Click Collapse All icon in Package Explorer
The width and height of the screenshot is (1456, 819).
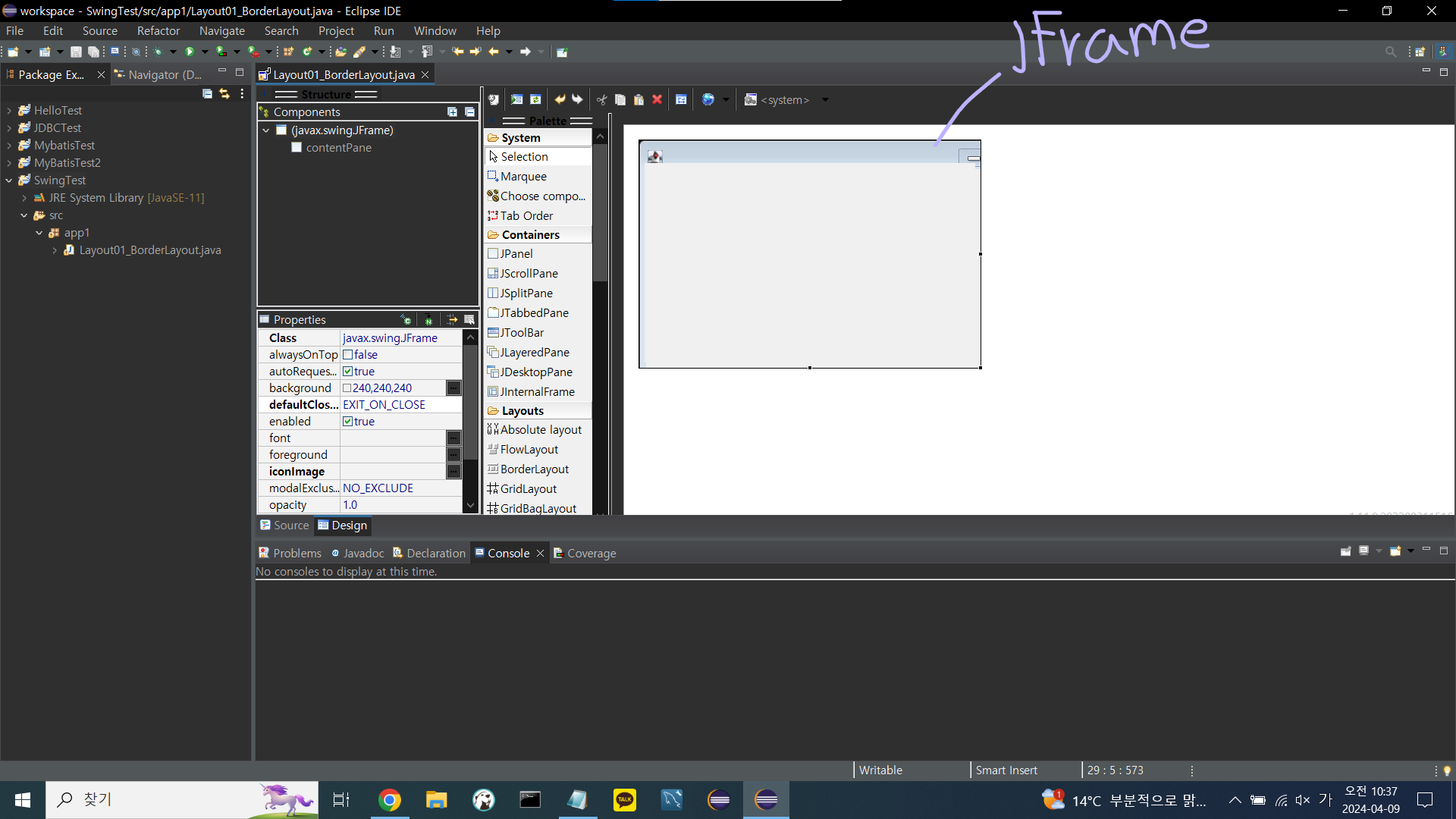[207, 93]
